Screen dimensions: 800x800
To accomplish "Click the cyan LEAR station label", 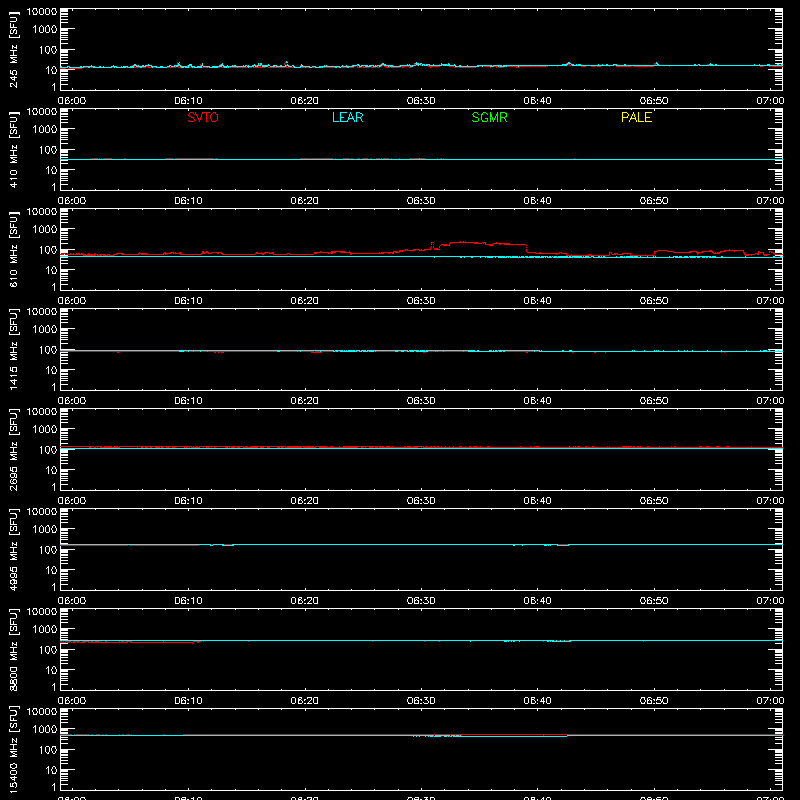I will (x=347, y=117).
